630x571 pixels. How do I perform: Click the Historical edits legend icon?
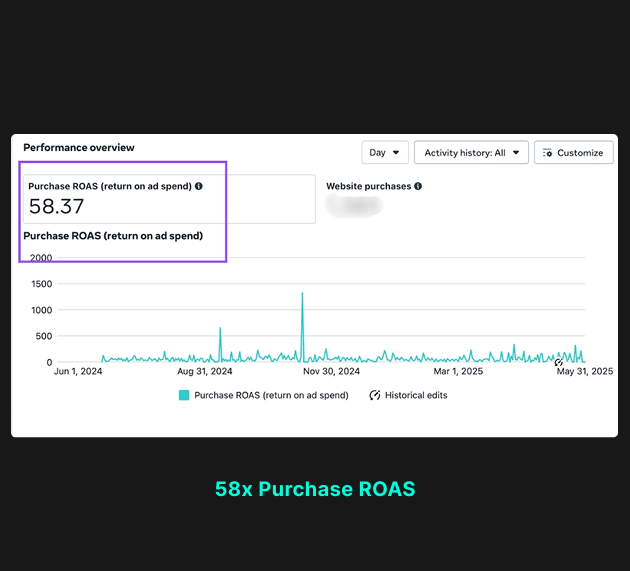tap(376, 395)
